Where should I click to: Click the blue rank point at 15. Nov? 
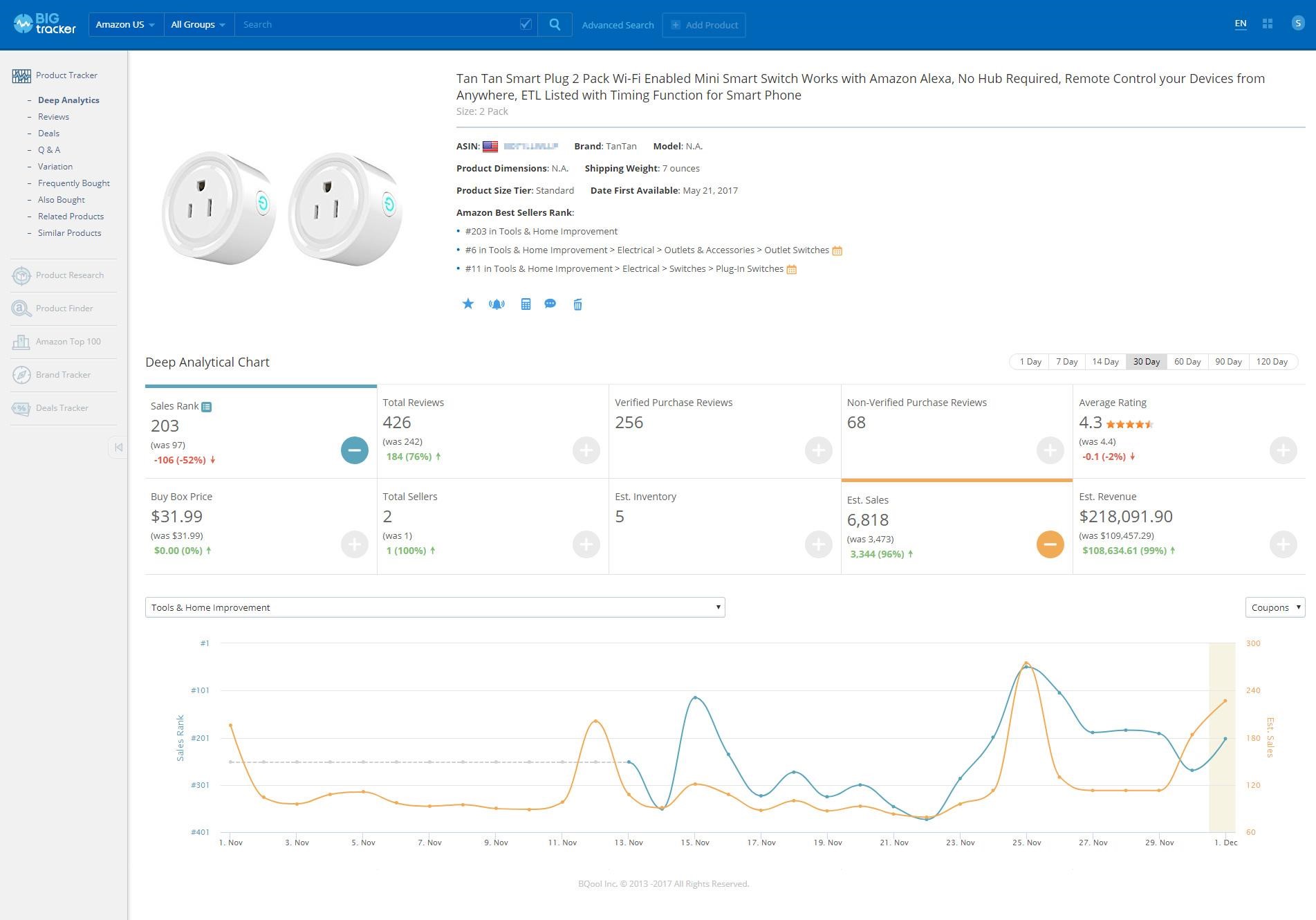[x=695, y=697]
